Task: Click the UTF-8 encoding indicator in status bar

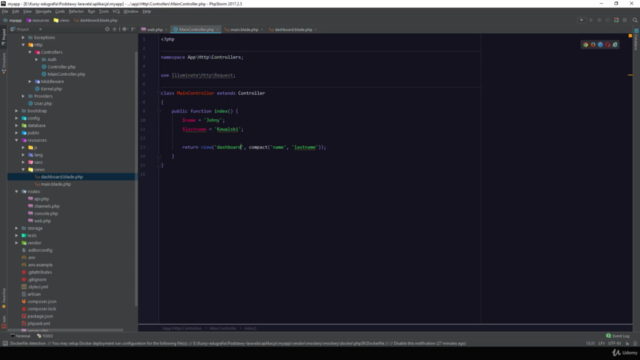Action: (x=614, y=343)
